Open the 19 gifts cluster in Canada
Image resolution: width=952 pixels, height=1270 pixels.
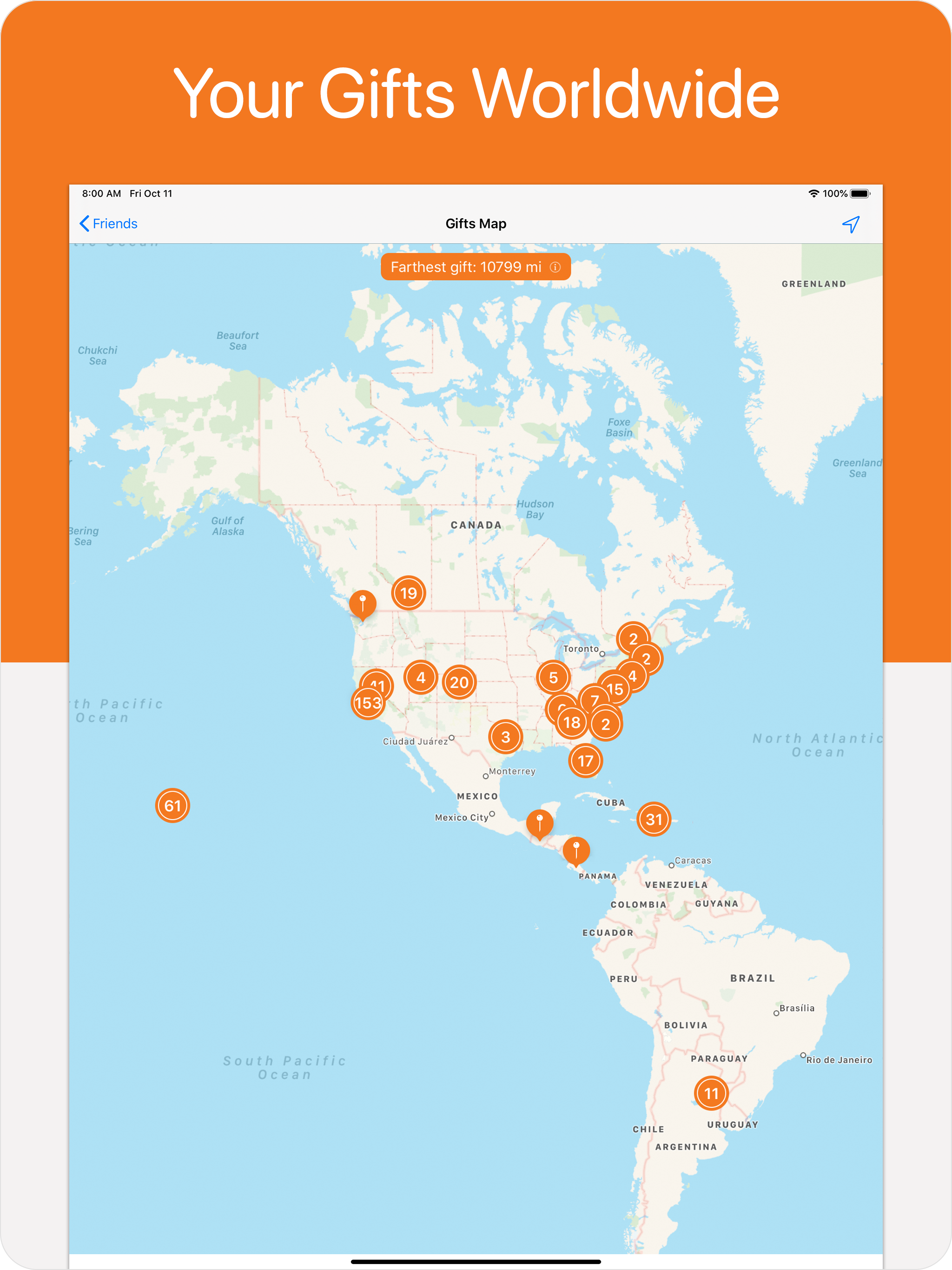[408, 593]
